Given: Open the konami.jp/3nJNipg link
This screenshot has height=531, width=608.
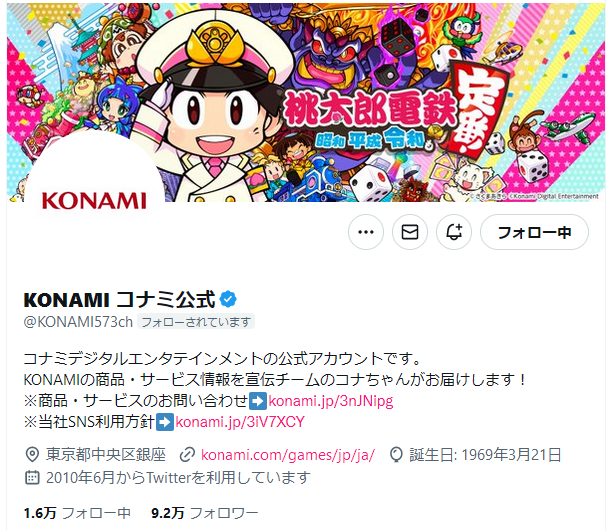Looking at the screenshot, I should [331, 401].
